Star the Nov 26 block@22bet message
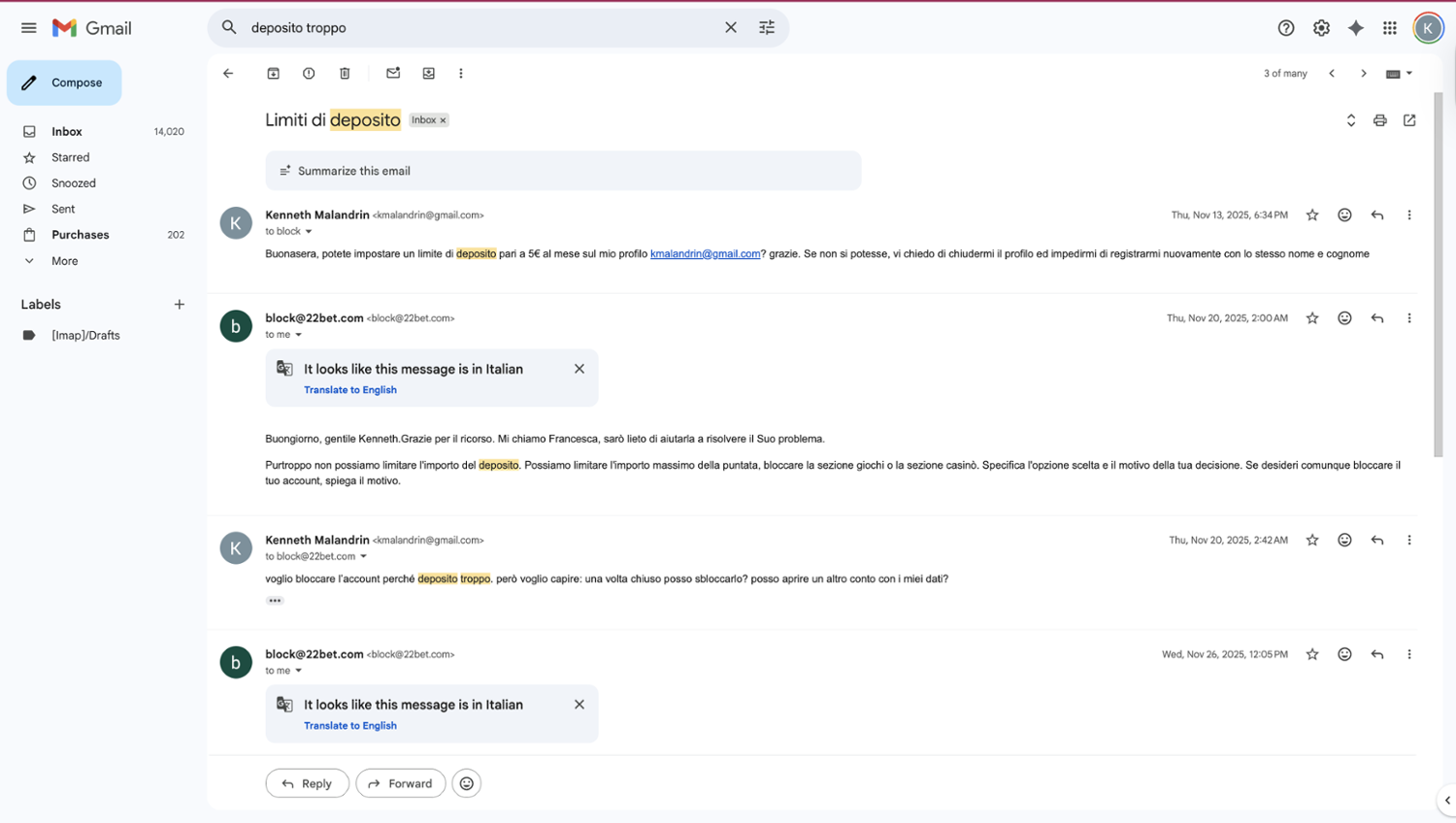The width and height of the screenshot is (1456, 823). (1312, 655)
